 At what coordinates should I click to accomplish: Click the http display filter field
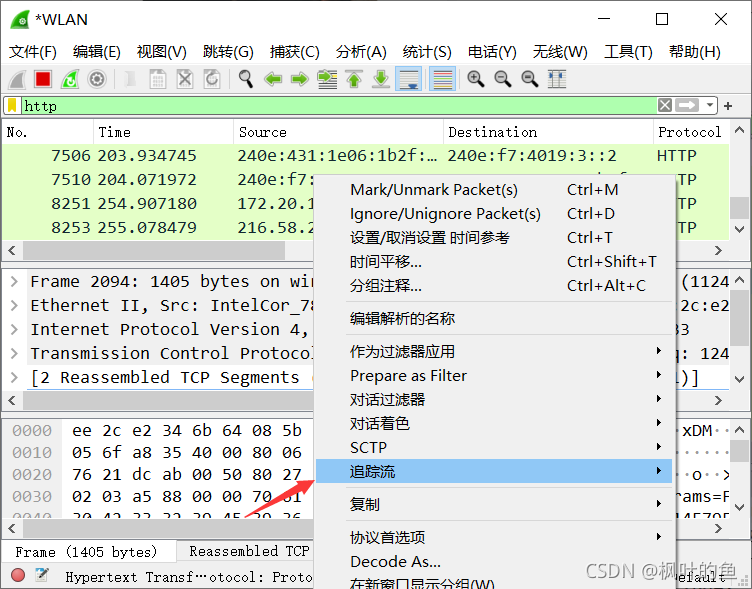coord(339,106)
